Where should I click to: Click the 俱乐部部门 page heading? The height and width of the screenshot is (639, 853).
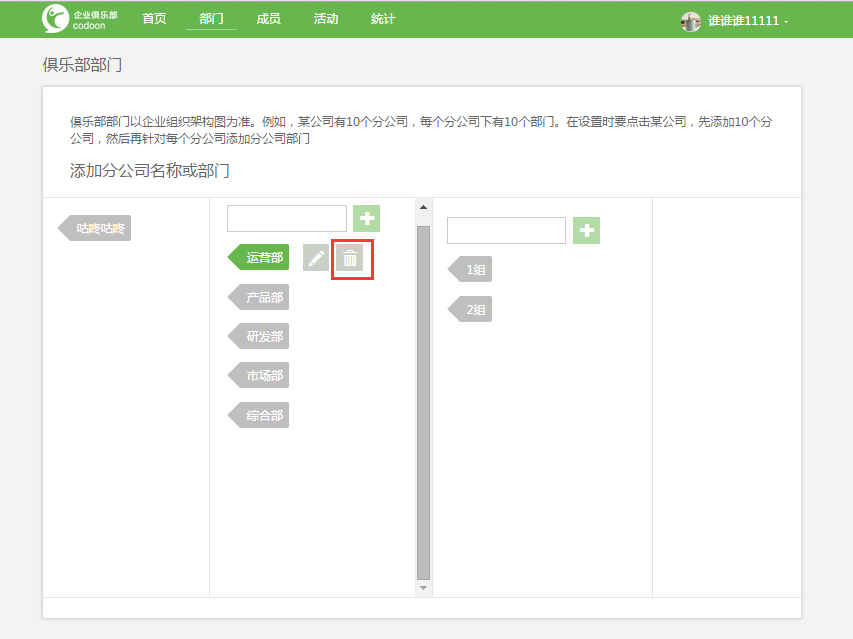coord(82,65)
